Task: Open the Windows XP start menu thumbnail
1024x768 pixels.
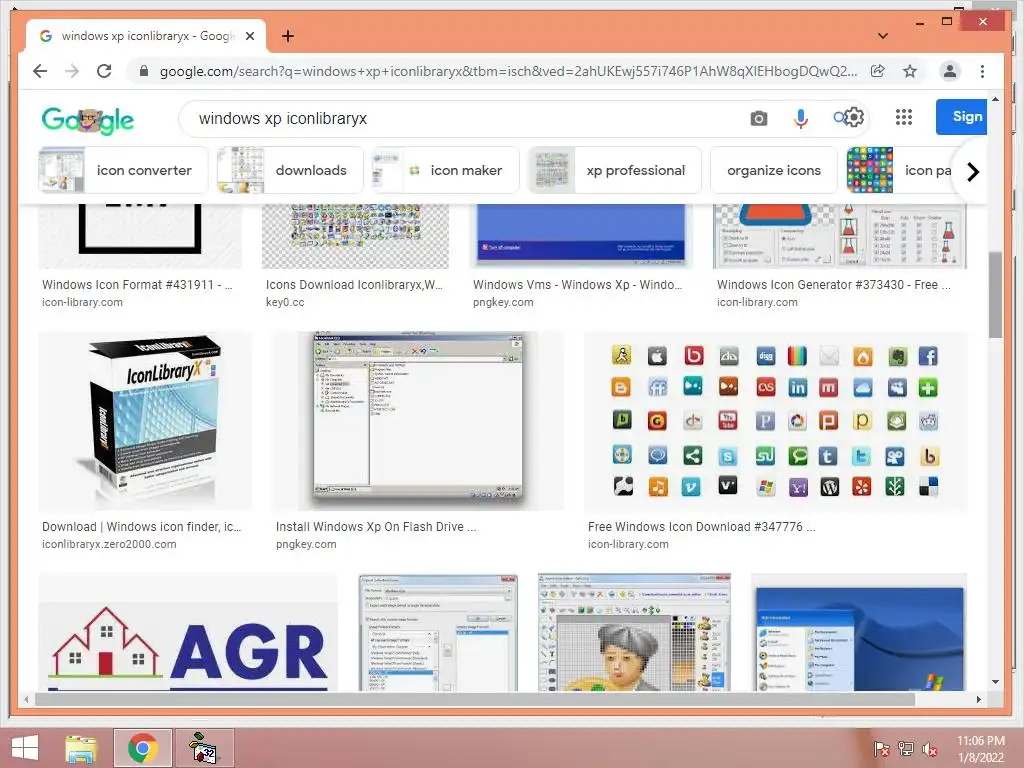Action: click(x=859, y=632)
